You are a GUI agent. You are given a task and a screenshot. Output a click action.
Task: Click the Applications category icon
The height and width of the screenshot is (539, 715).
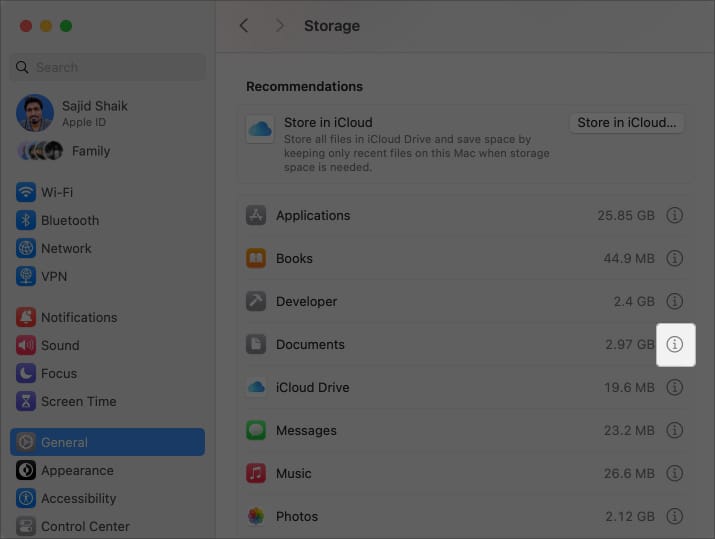256,215
